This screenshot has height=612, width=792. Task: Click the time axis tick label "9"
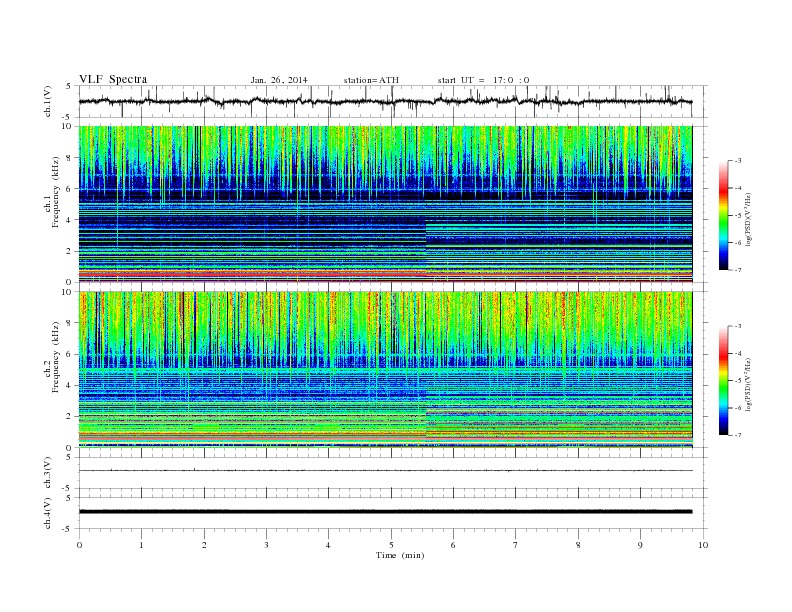click(x=640, y=545)
